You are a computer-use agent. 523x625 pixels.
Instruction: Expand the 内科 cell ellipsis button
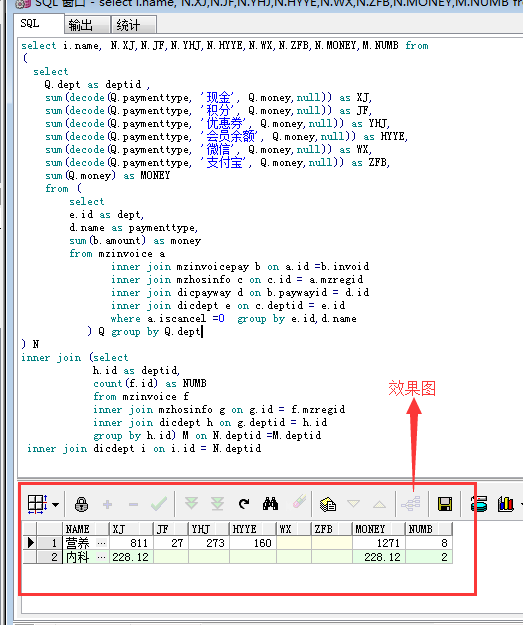coord(102,557)
